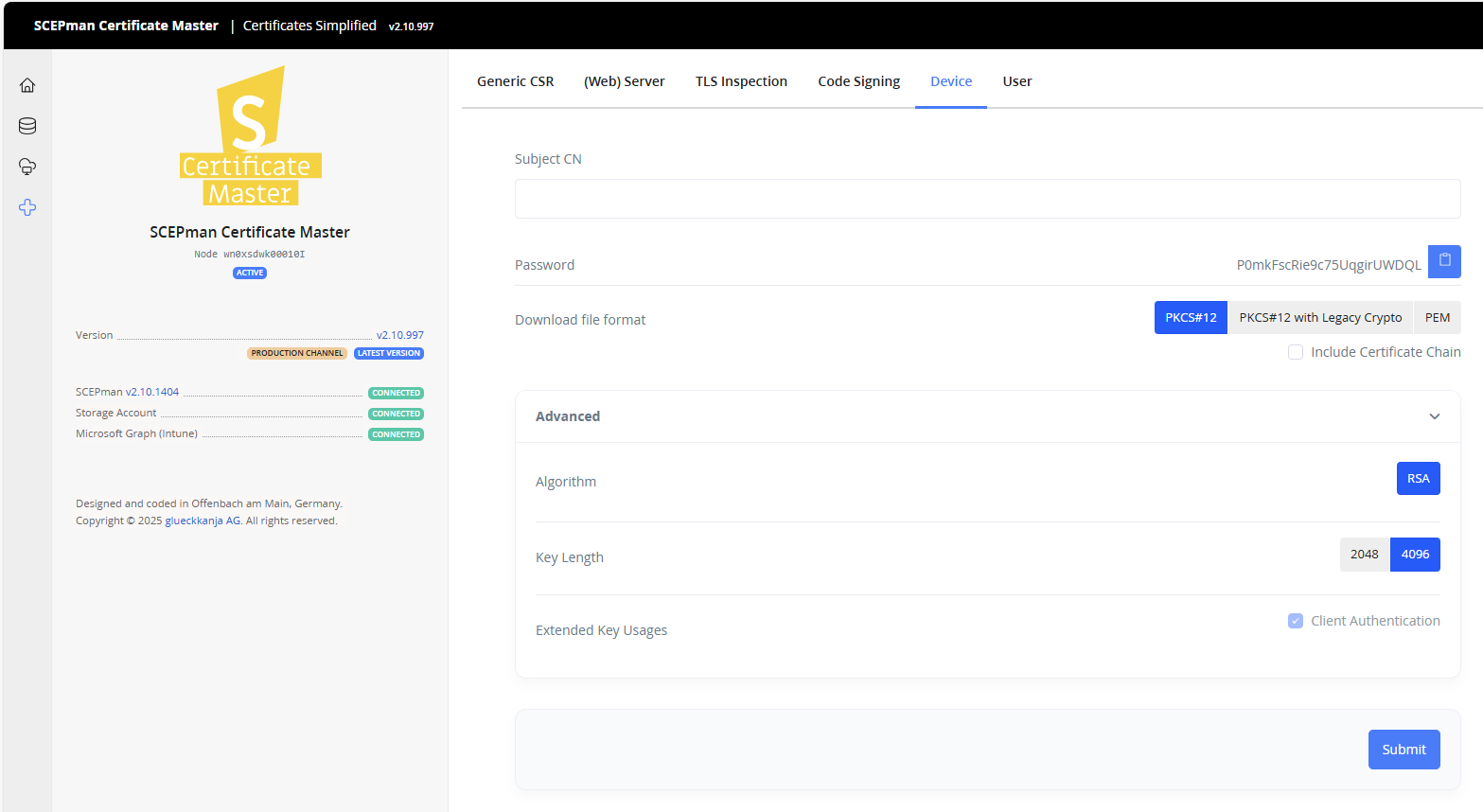
Task: Open the database icon in the sidebar
Action: (27, 126)
